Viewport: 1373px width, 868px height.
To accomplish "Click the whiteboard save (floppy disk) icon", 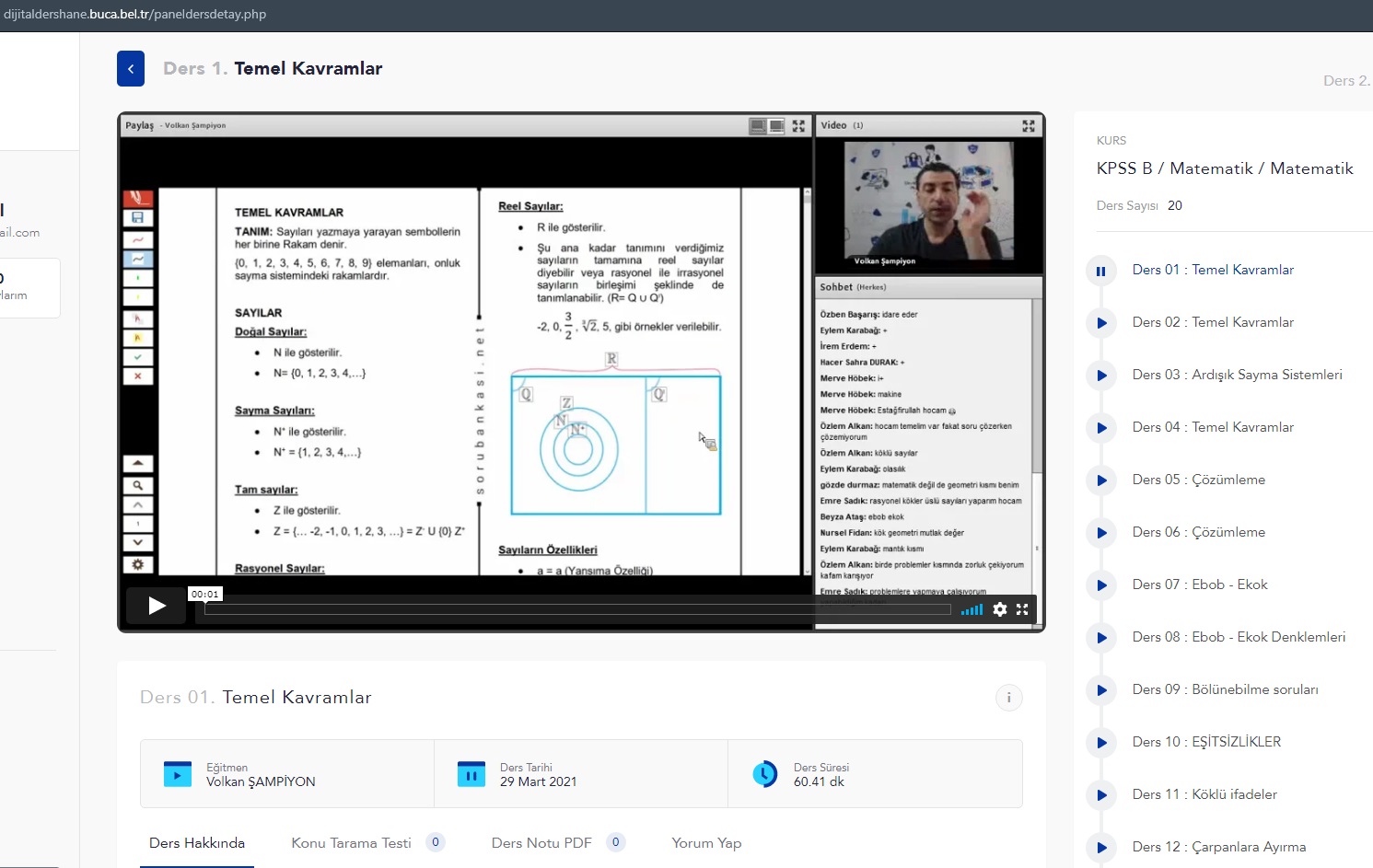I will (x=138, y=218).
